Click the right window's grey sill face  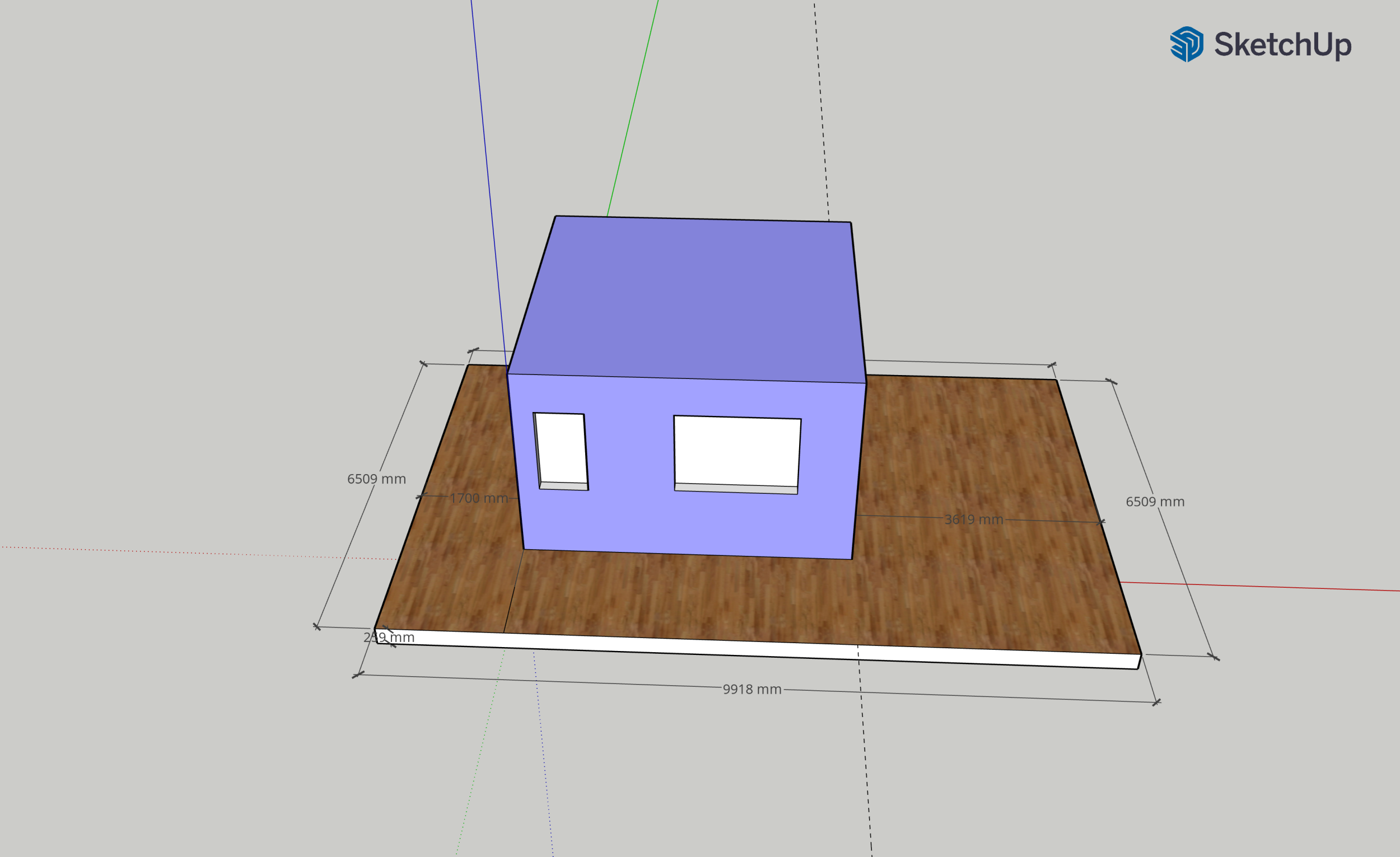[x=736, y=489]
